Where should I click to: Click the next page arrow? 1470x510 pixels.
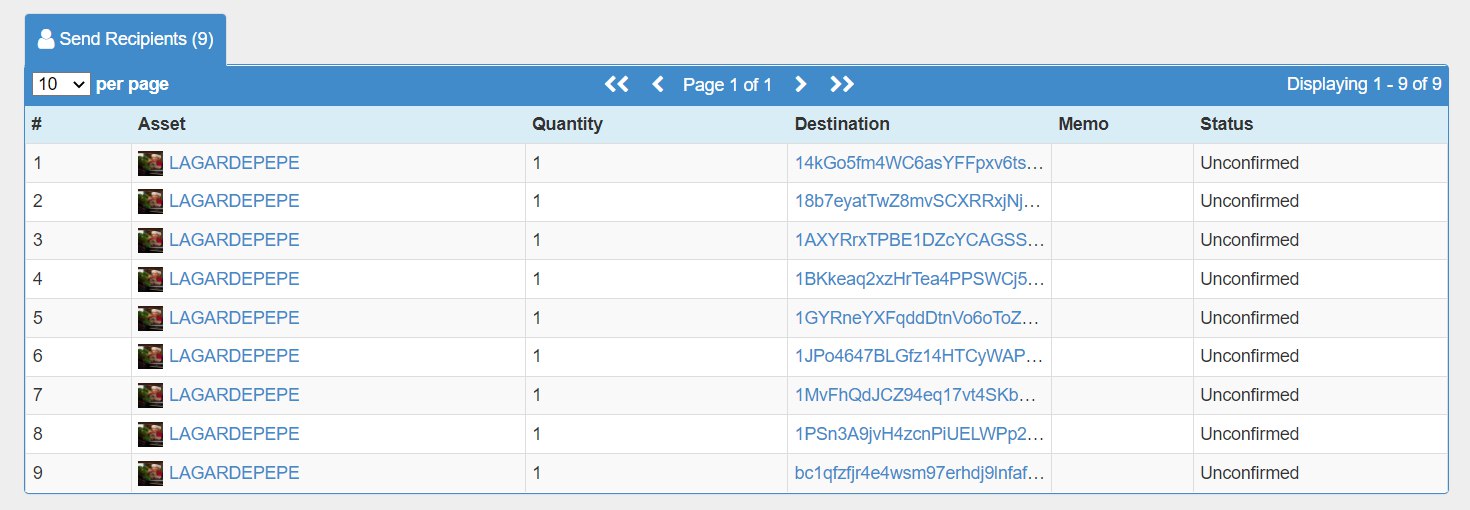pyautogui.click(x=800, y=85)
